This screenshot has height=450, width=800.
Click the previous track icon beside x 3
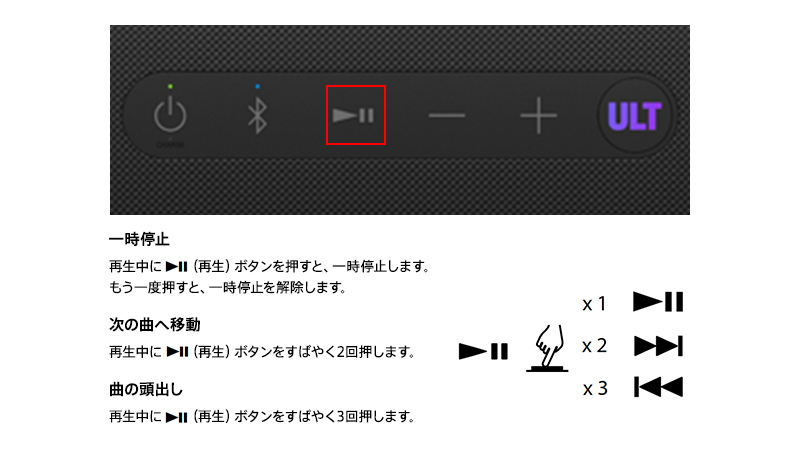point(658,387)
